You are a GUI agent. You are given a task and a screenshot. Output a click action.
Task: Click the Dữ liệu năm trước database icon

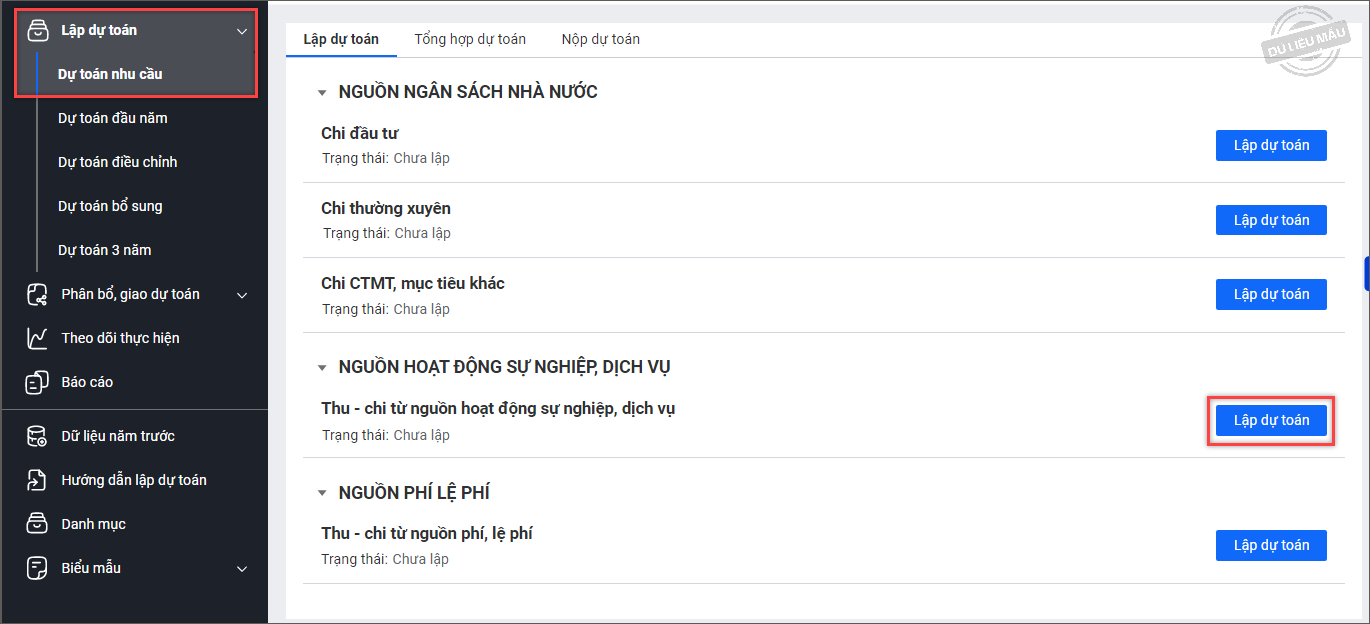coord(37,436)
